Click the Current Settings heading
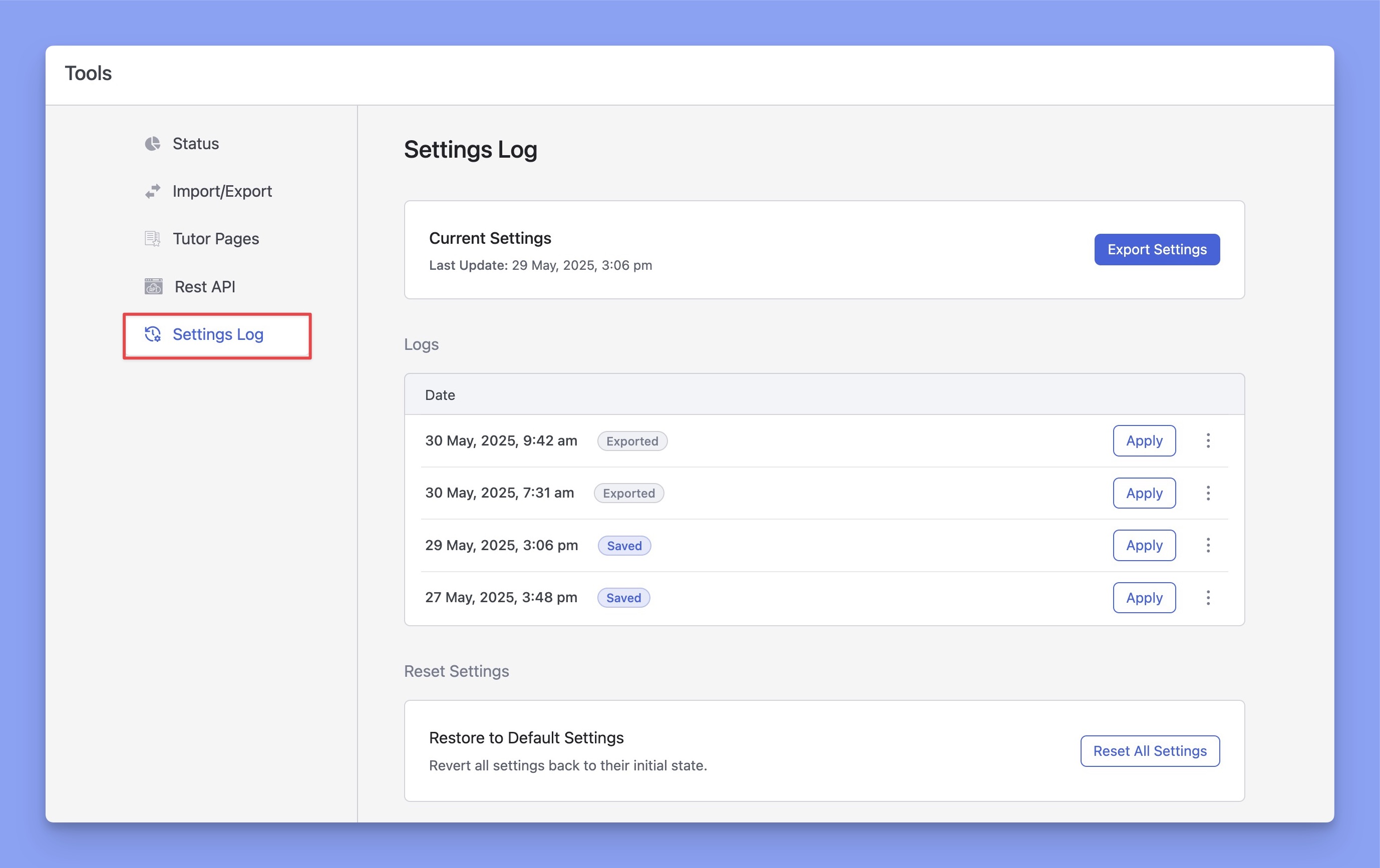This screenshot has width=1380, height=868. pyautogui.click(x=490, y=238)
